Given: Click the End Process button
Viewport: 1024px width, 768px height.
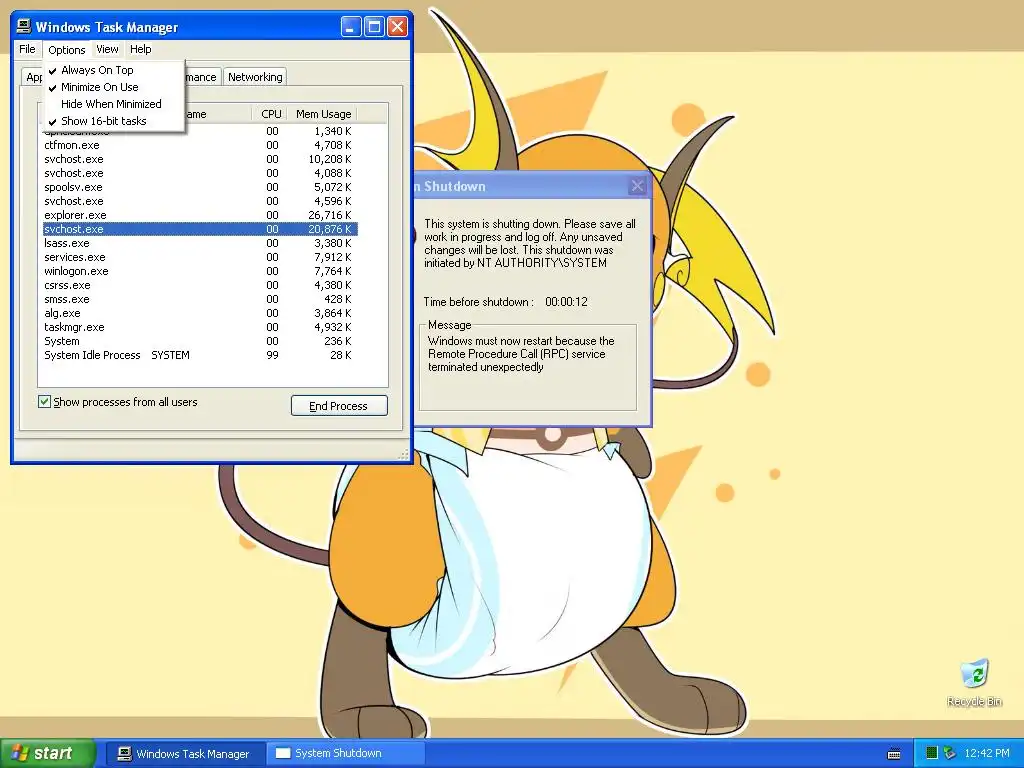Looking at the screenshot, I should coord(339,406).
